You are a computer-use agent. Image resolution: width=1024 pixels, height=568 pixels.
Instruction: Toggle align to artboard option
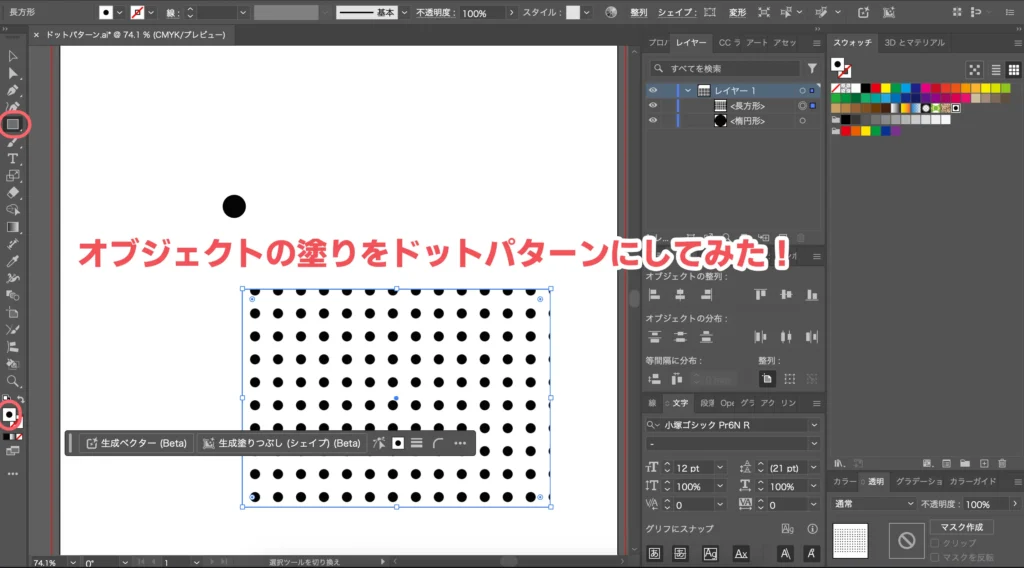[767, 379]
